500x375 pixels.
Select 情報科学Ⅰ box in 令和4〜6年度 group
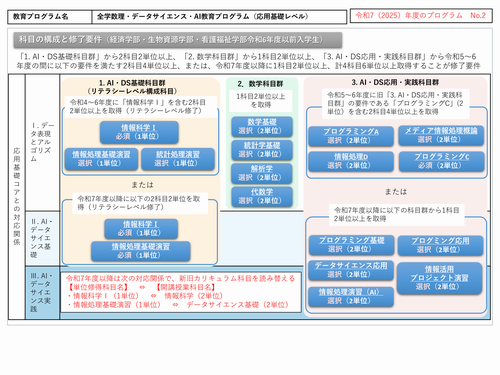click(x=139, y=132)
